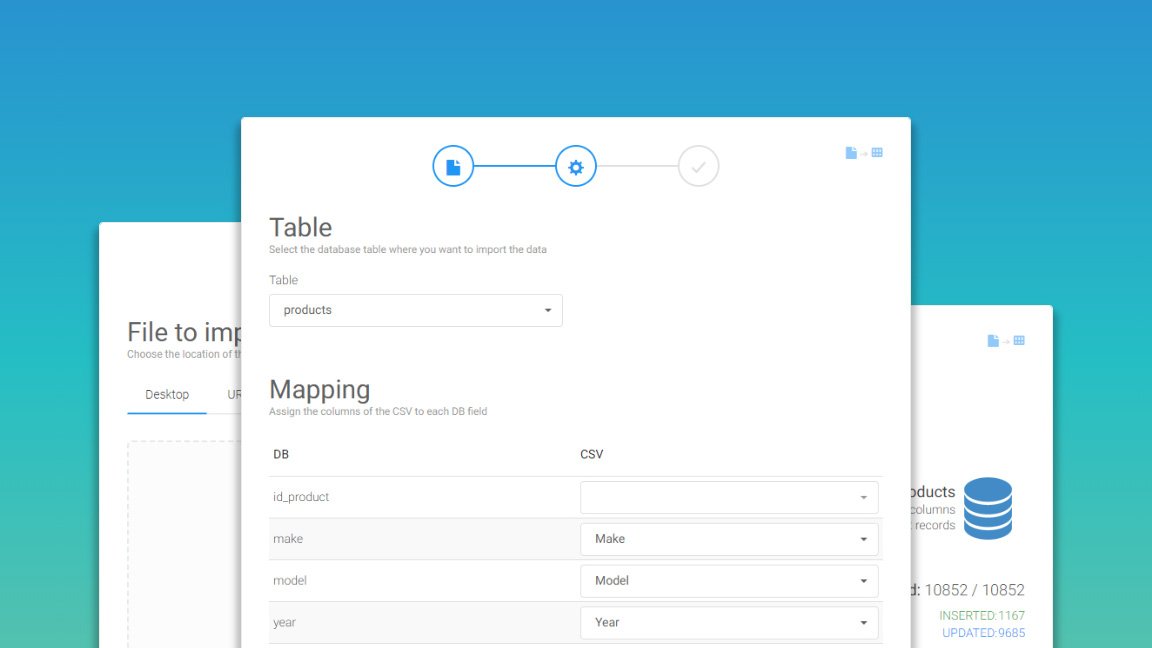Viewport: 1152px width, 648px height.
Task: Open the products Table dropdown
Action: 416,310
